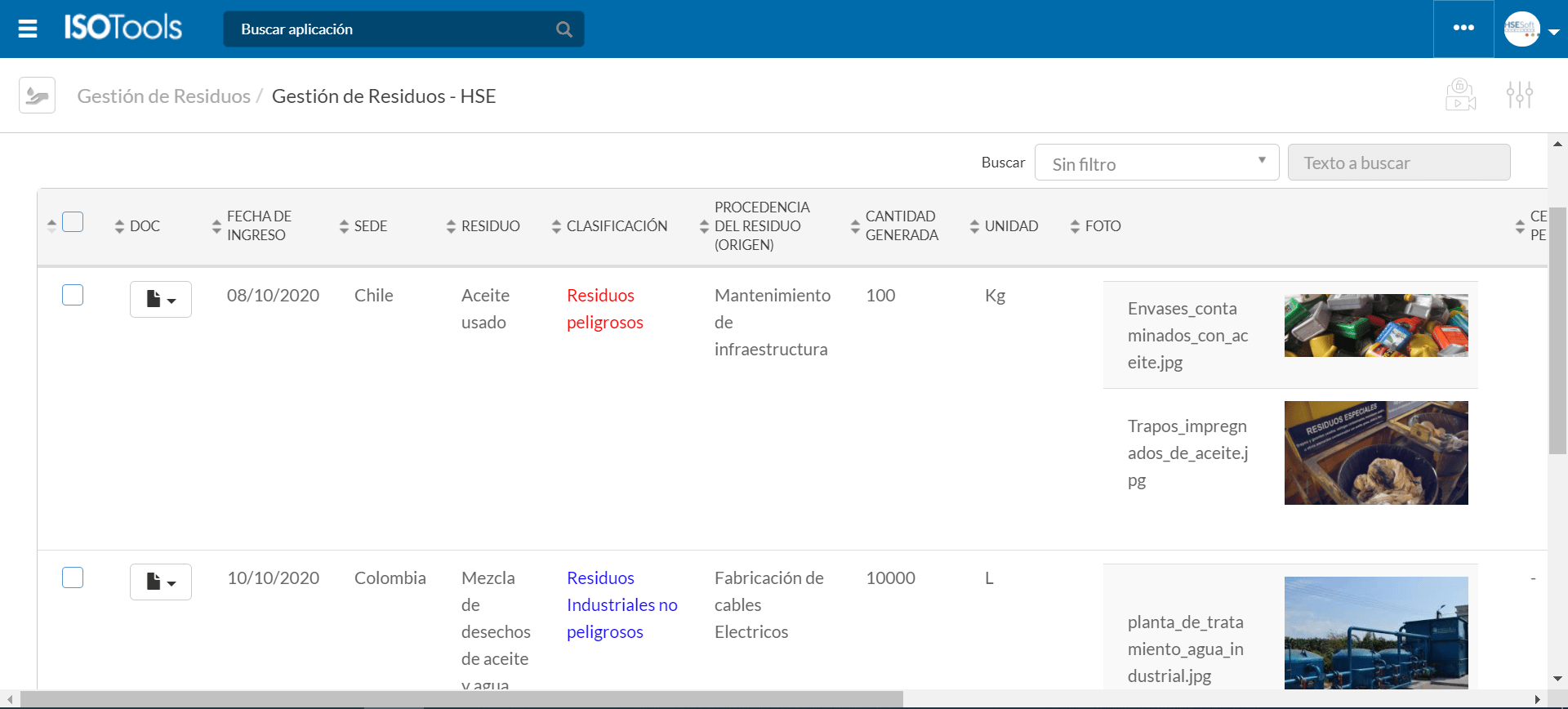The height and width of the screenshot is (709, 1568).
Task: Open the Sin filtro filter dropdown
Action: coord(1156,163)
